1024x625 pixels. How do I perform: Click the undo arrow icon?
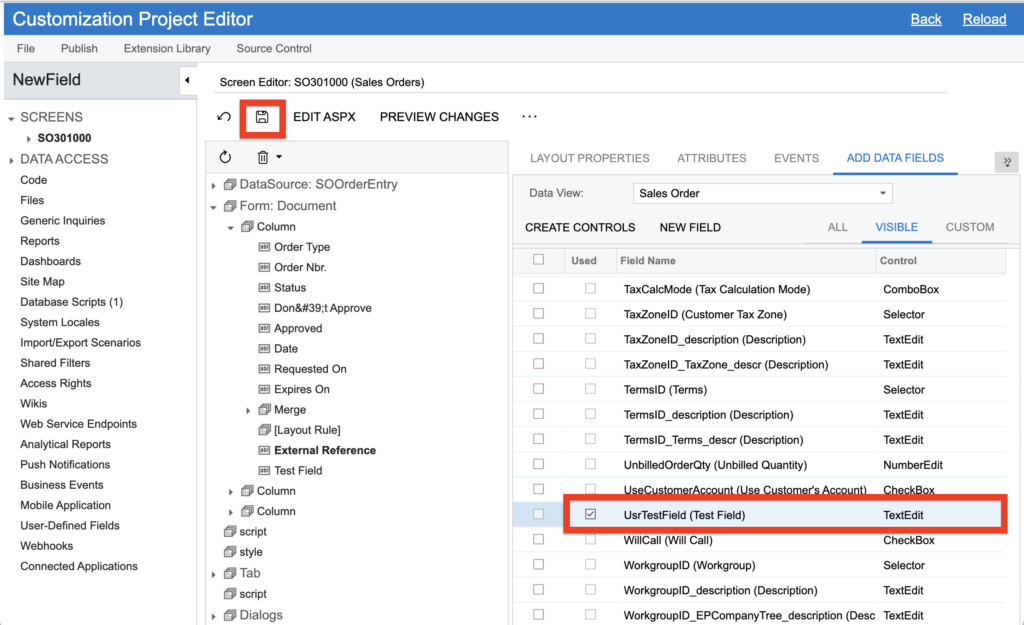[x=224, y=117]
